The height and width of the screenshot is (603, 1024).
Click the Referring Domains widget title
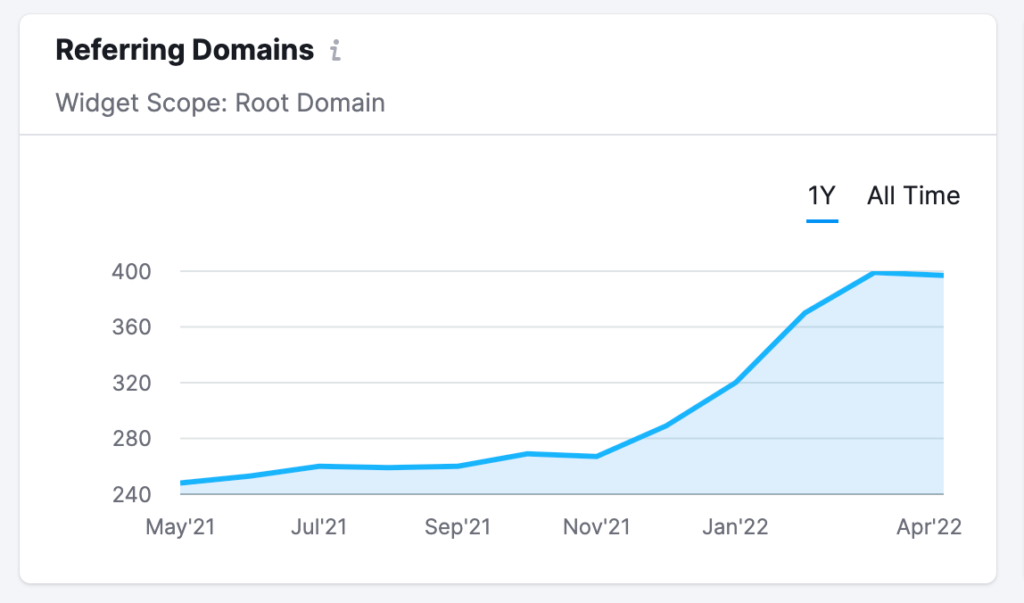[x=185, y=50]
